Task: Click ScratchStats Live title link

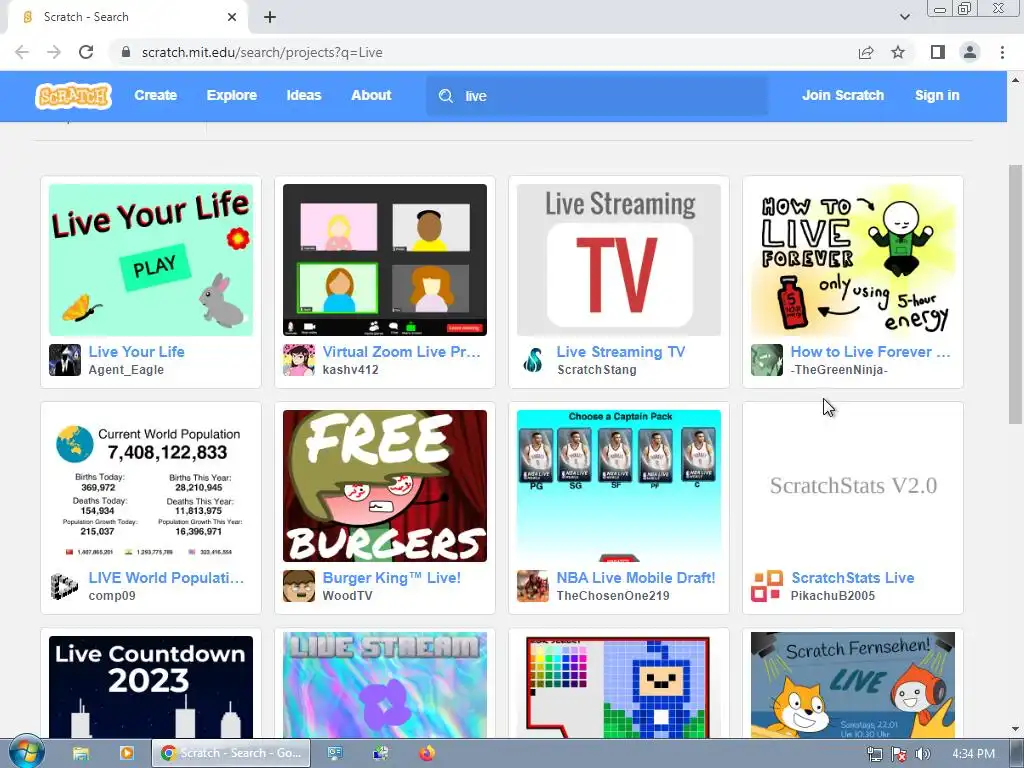Action: click(852, 578)
